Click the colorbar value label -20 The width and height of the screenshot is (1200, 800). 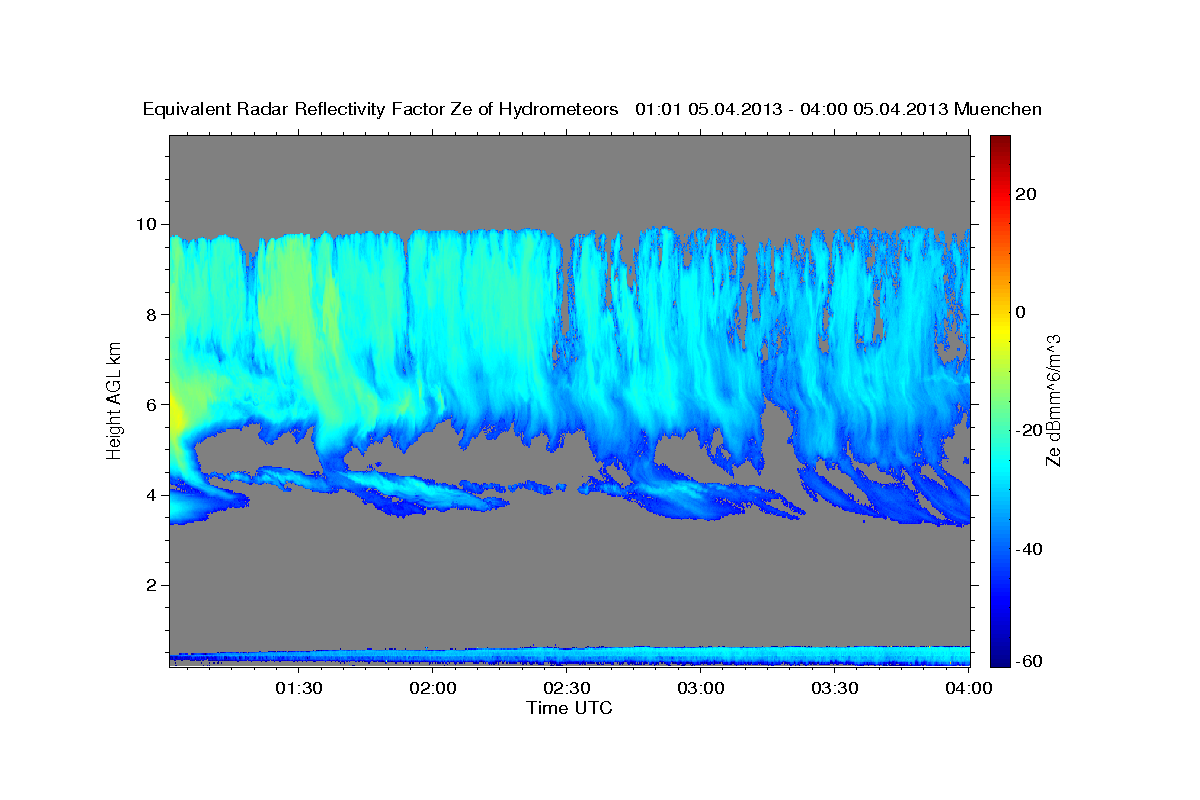pos(1031,430)
